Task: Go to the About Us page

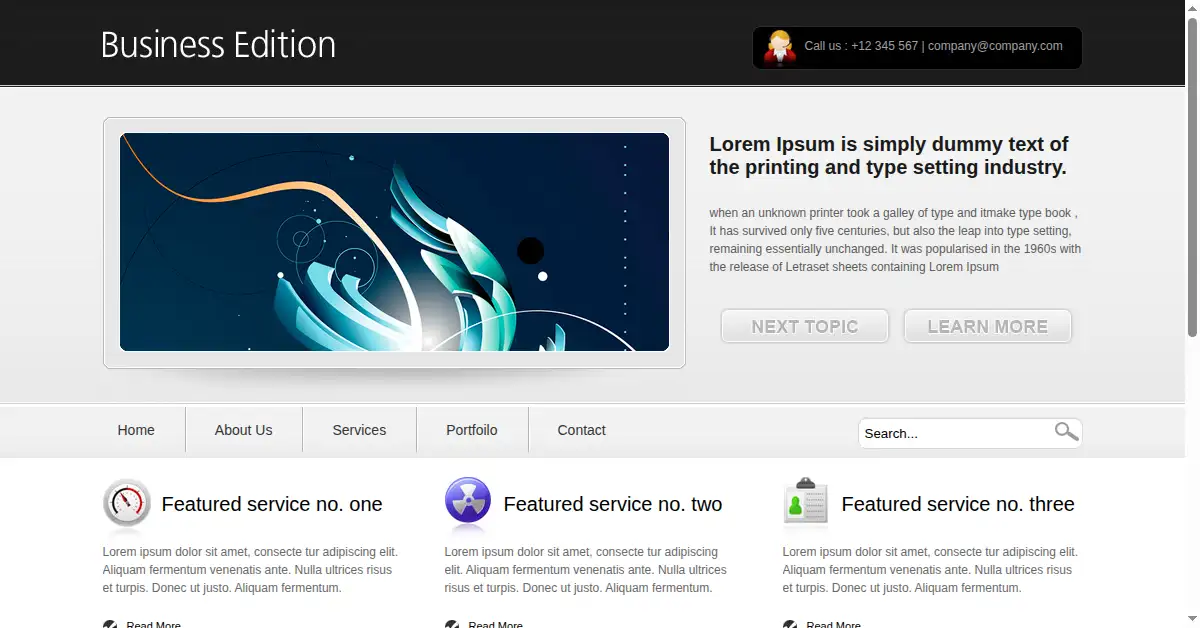Action: point(244,430)
